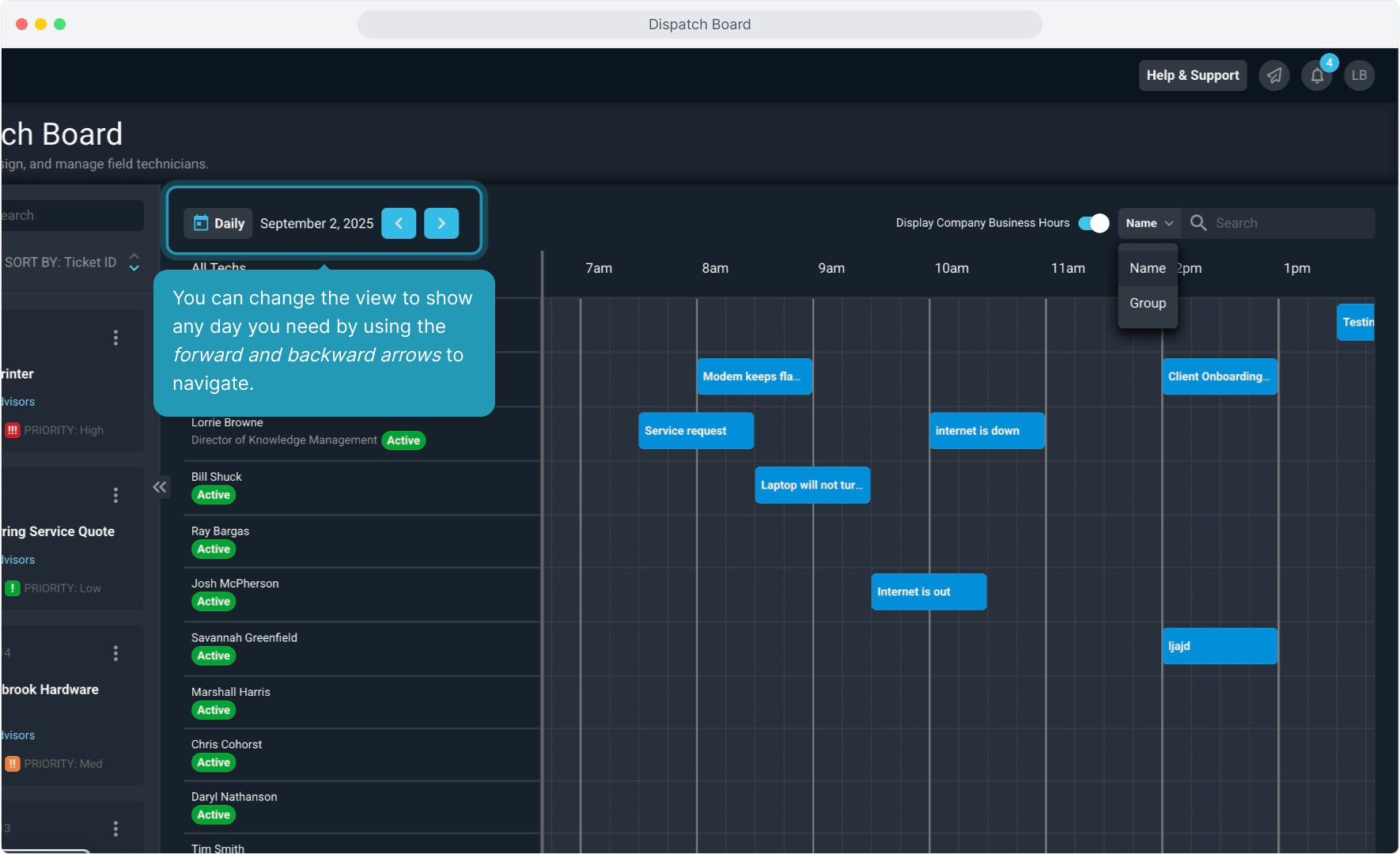The height and width of the screenshot is (854, 1400).
Task: Open the Client Onboarding appointment block
Action: coord(1219,377)
